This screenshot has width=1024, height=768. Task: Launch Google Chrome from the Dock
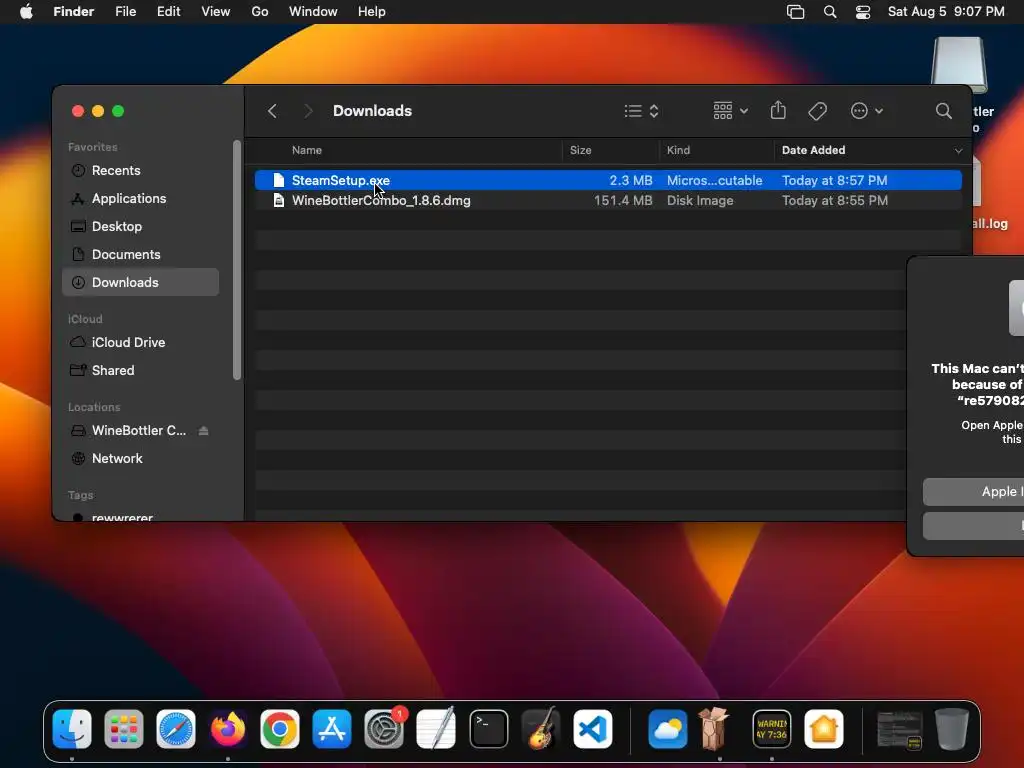pos(280,729)
